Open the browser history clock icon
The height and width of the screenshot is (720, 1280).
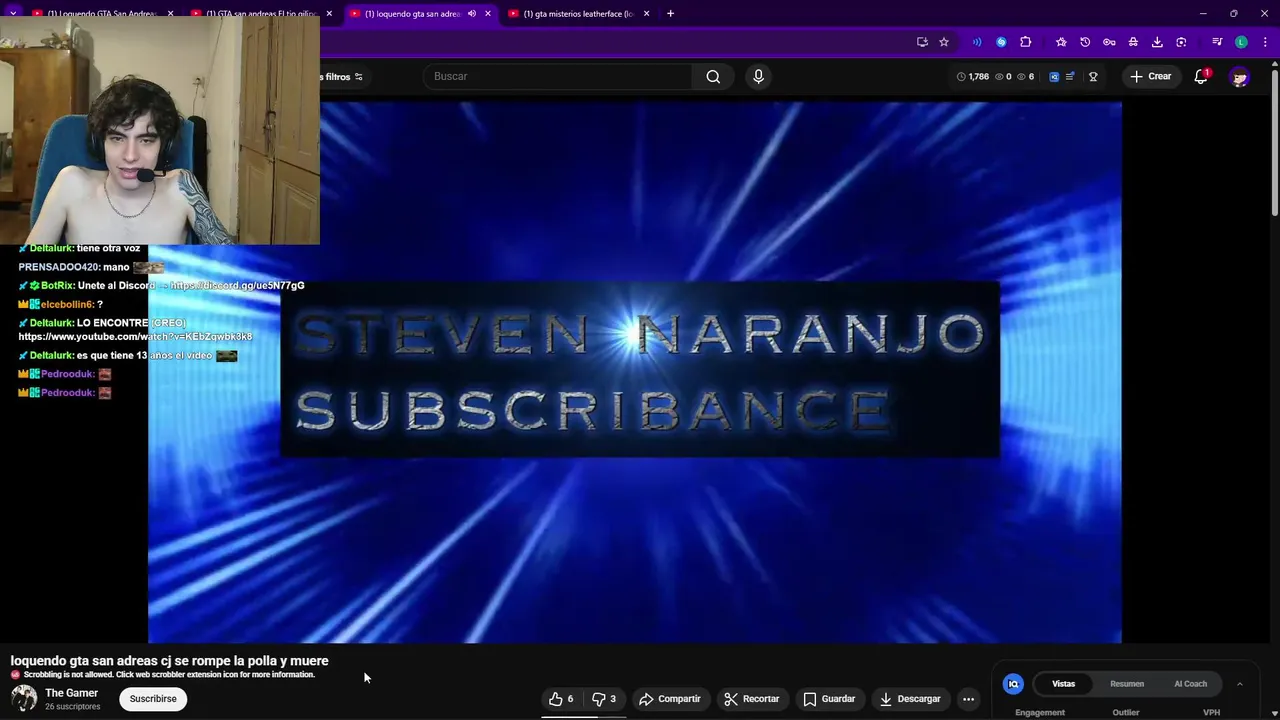coord(1085,42)
